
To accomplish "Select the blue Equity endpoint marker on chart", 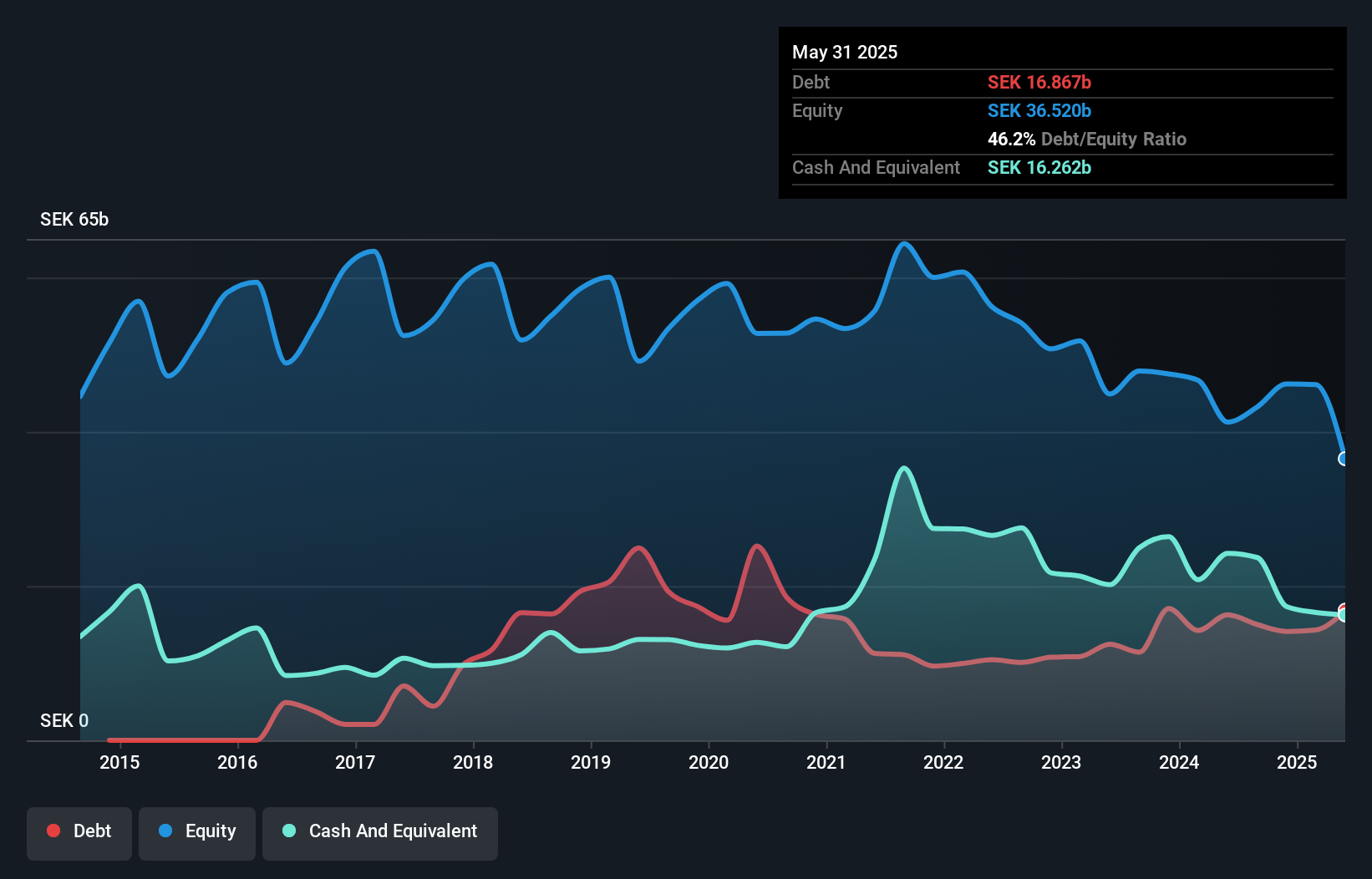I will (1343, 459).
